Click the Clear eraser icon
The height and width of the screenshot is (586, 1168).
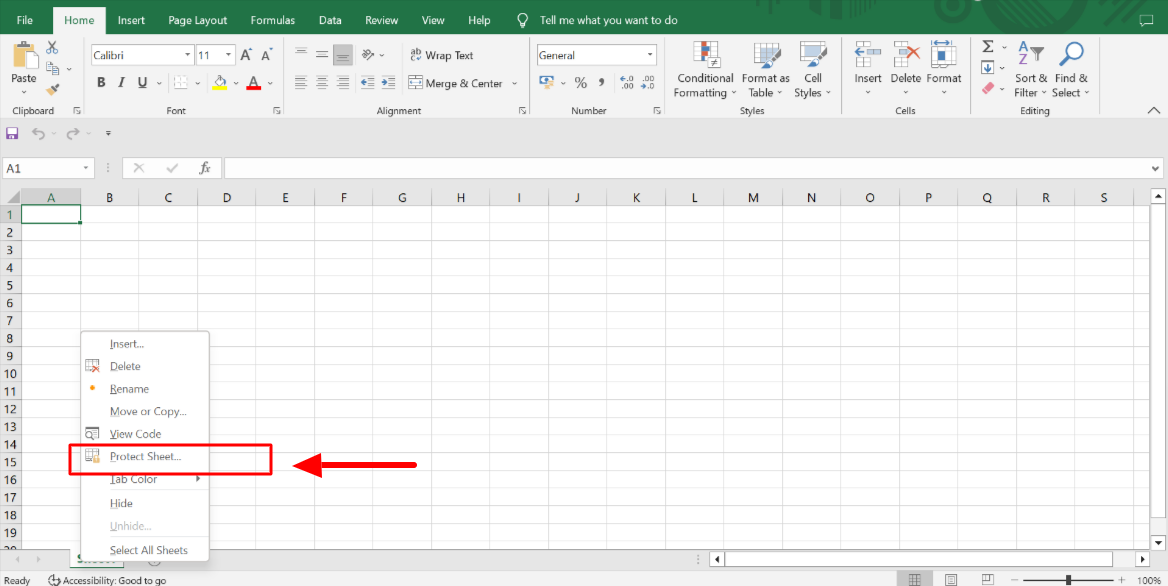tap(988, 89)
